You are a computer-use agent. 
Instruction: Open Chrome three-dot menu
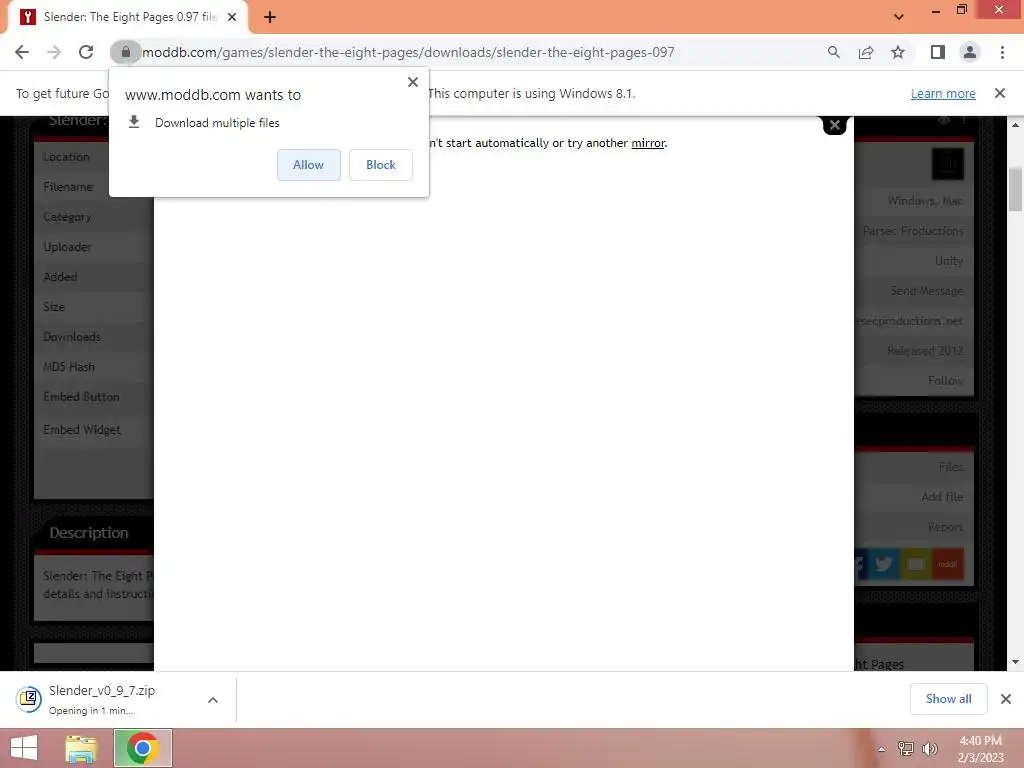click(x=1002, y=52)
